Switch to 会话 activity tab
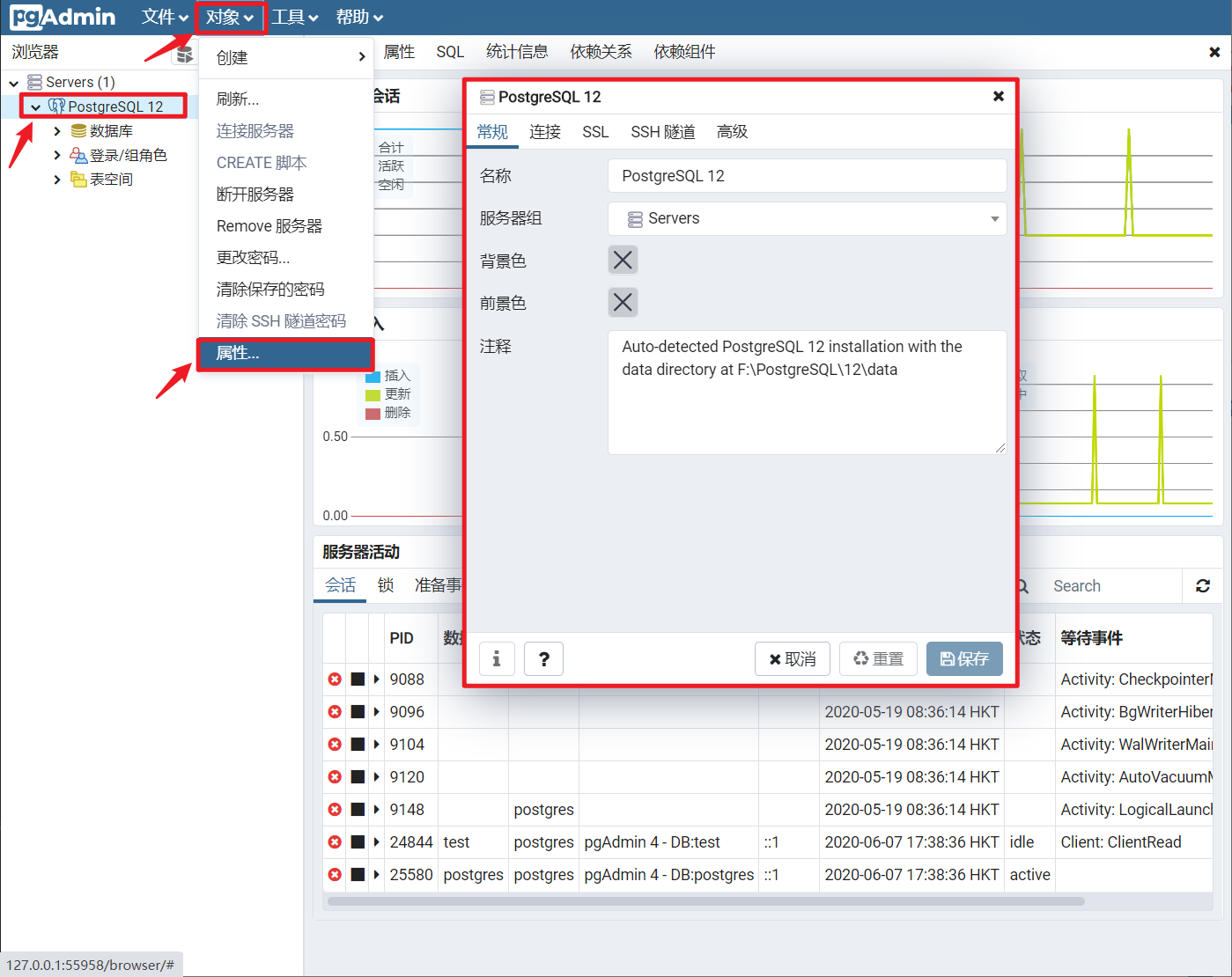Viewport: 1232px width, 977px height. [x=340, y=585]
